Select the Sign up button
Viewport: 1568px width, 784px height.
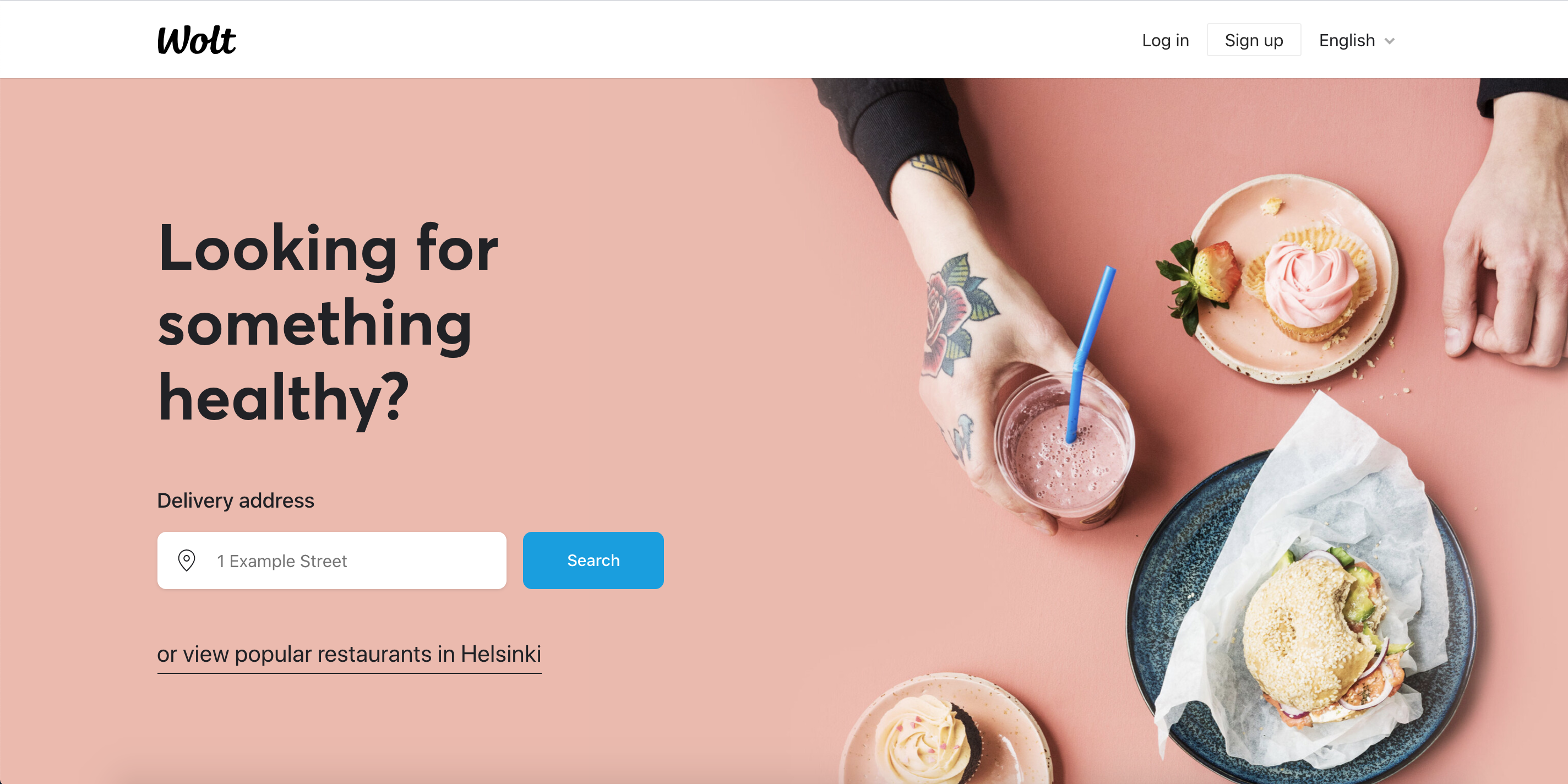(1253, 40)
